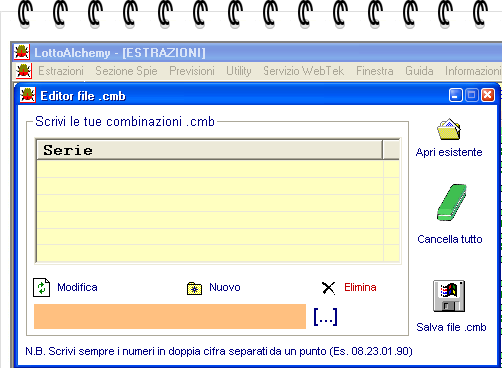This screenshot has height=368, width=502.
Task: Click the Salva file .cmb label
Action: tap(451, 327)
